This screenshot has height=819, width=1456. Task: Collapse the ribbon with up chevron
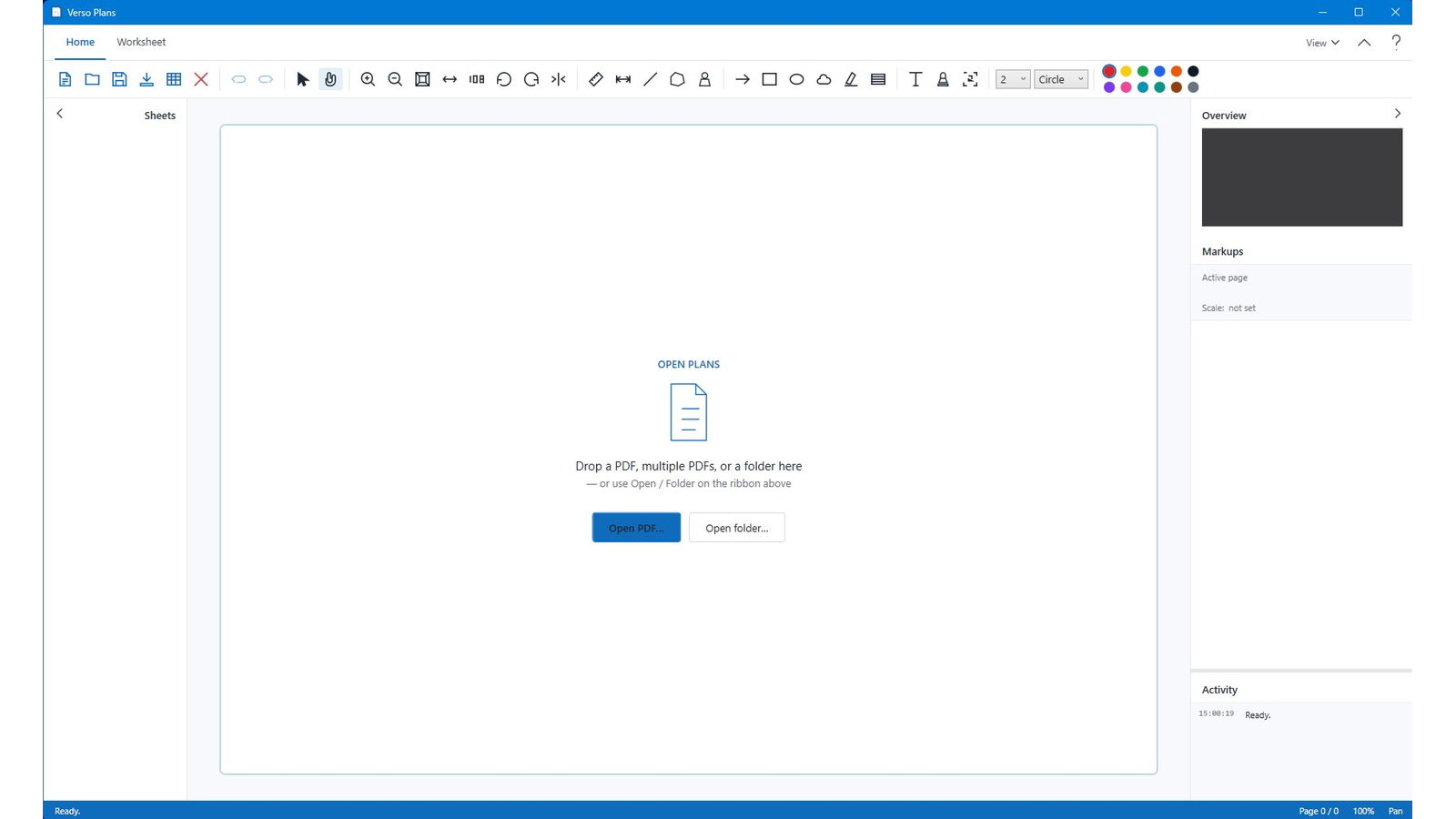1364,43
